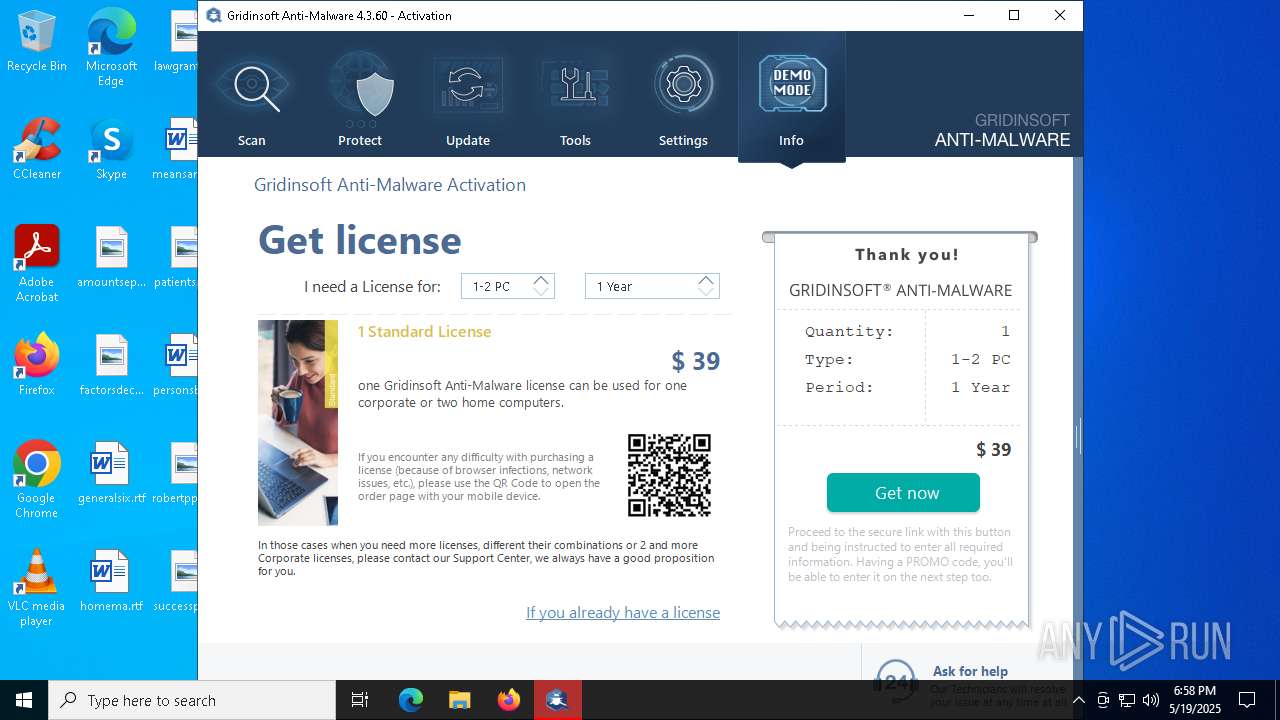Open CCleaner desktop shortcut
This screenshot has height=720, width=1280.
tap(37, 150)
